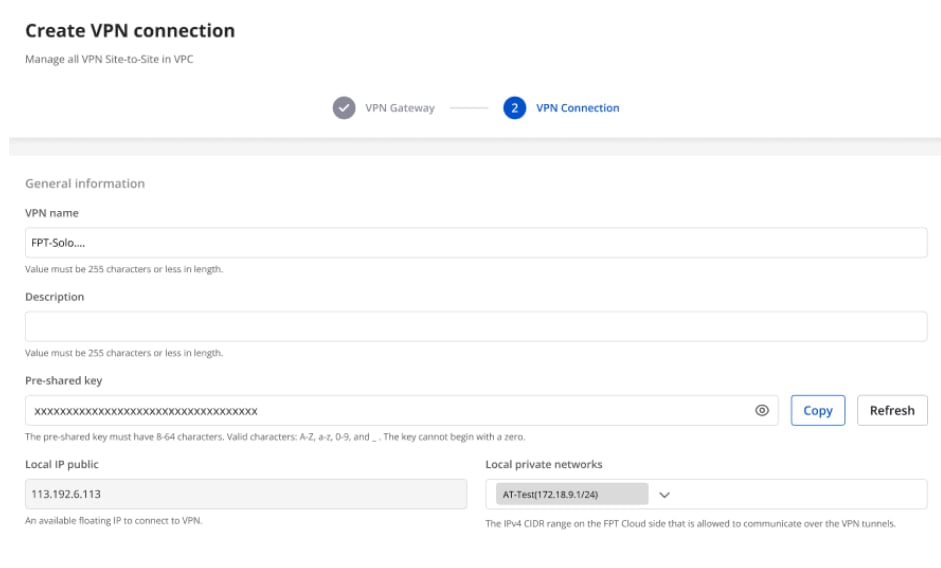Click the Local IP public label

62,465
